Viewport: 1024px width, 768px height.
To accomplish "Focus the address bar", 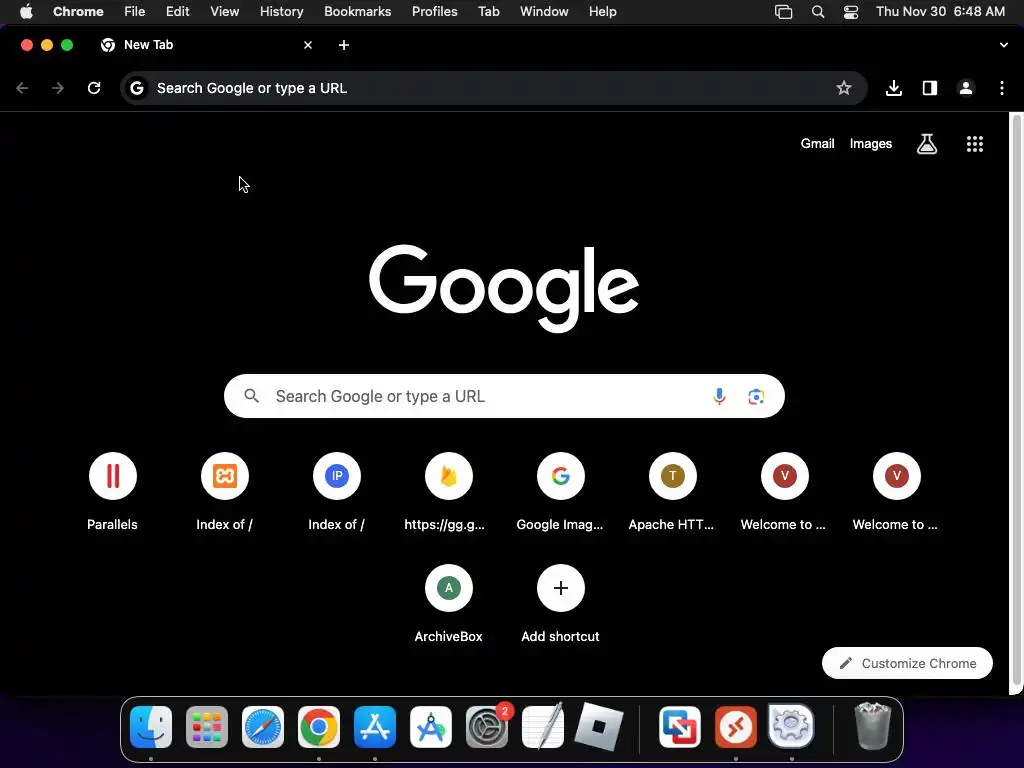I will pyautogui.click(x=494, y=88).
